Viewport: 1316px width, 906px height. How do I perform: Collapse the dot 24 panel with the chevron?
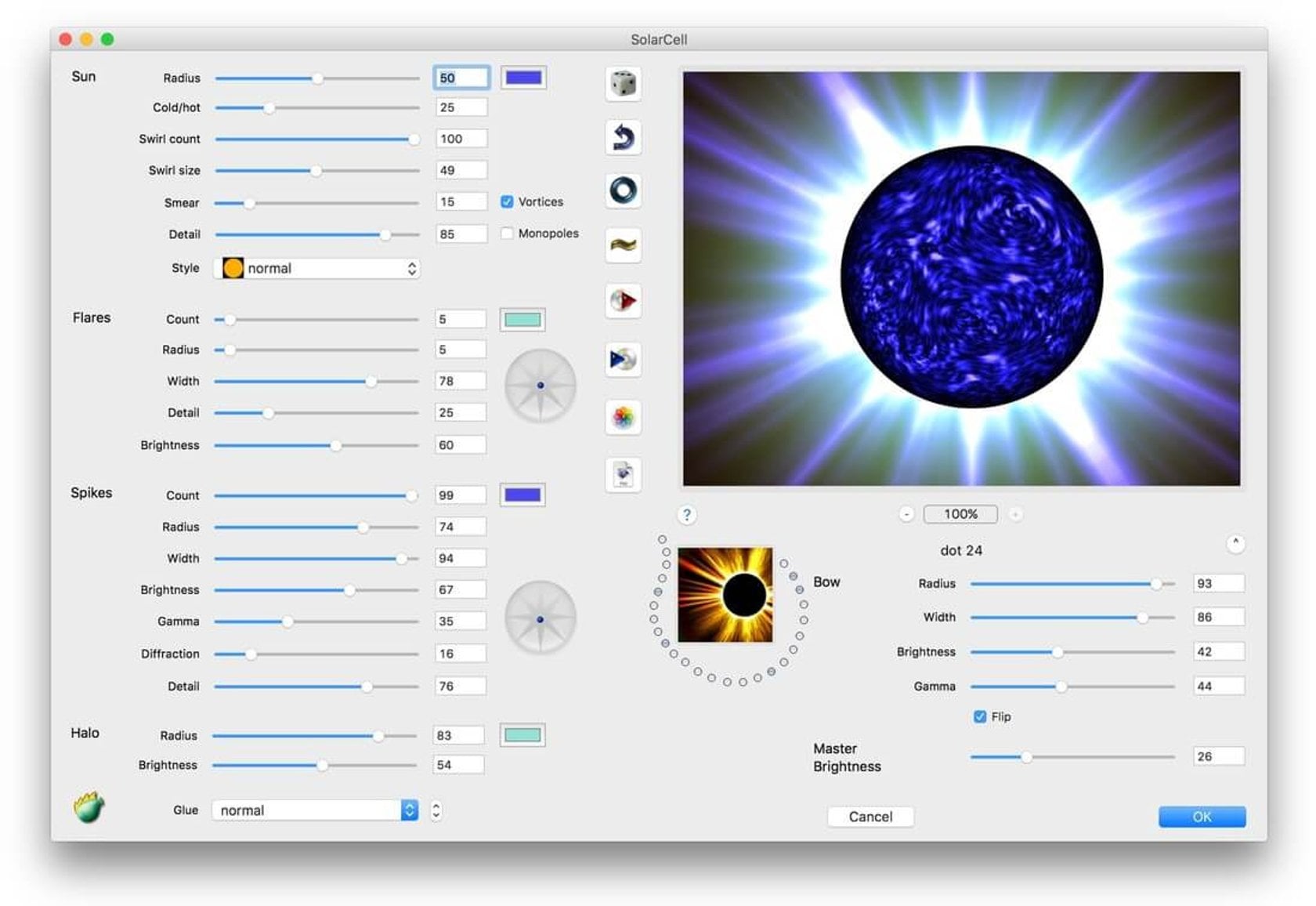click(1235, 542)
